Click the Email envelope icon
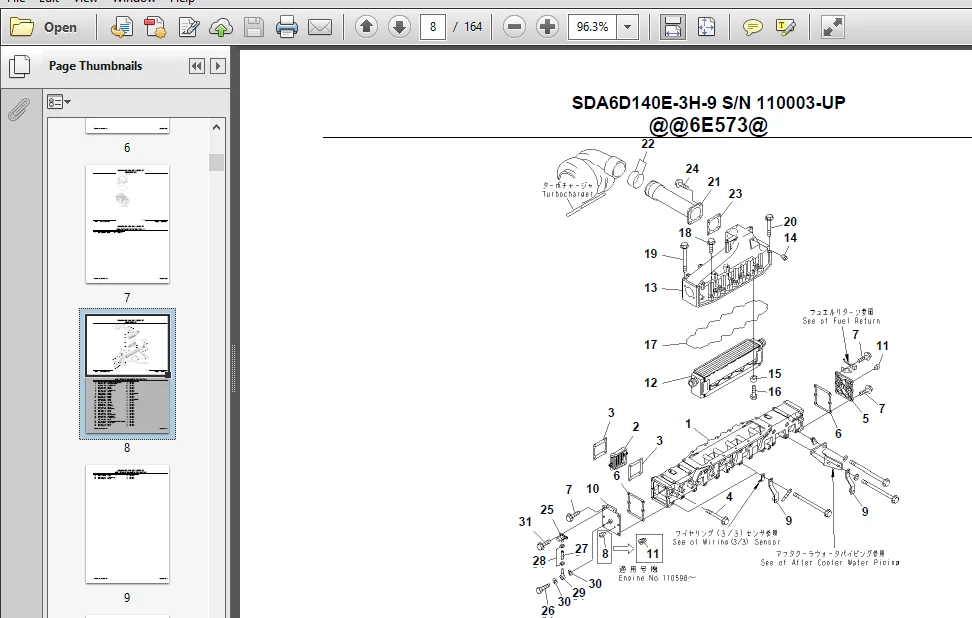The image size is (972, 618). 320,27
